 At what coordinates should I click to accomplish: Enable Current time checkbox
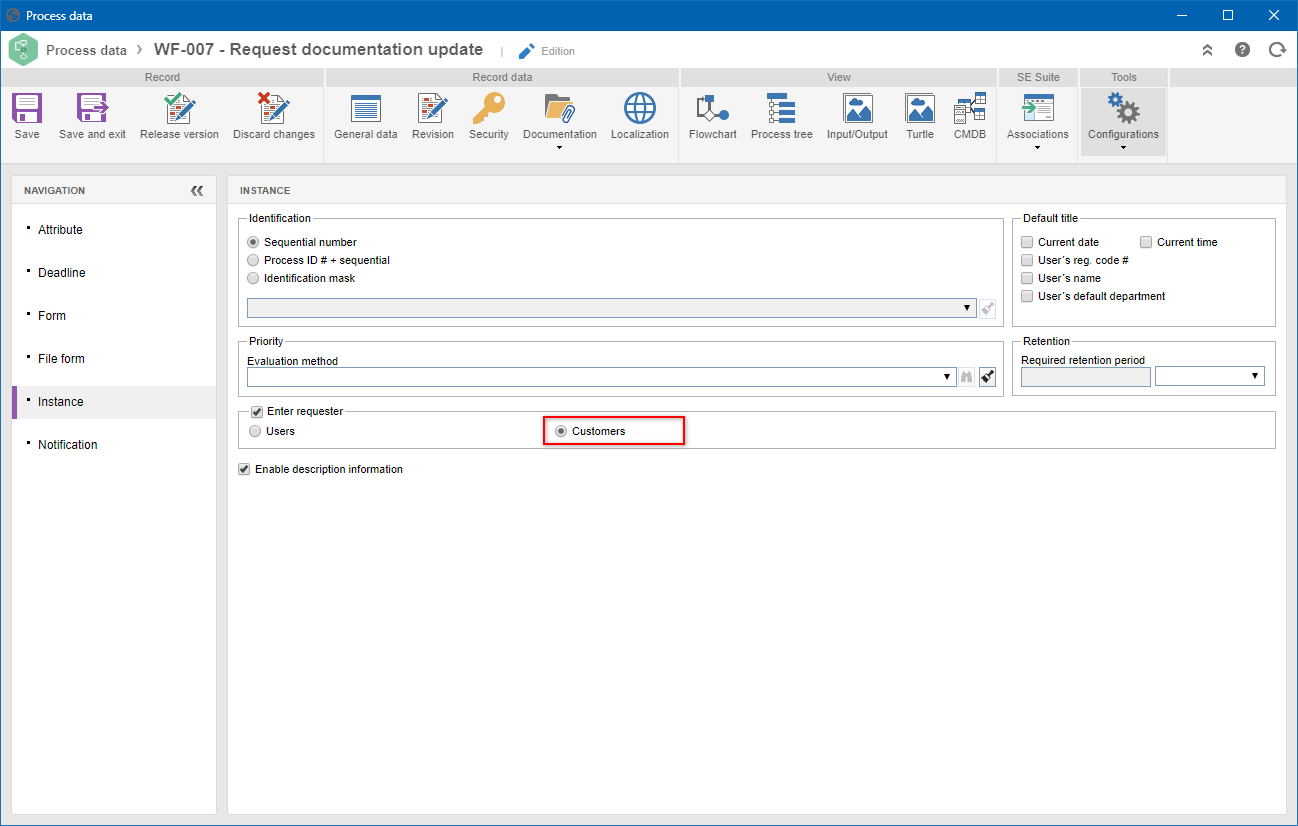click(x=1146, y=242)
